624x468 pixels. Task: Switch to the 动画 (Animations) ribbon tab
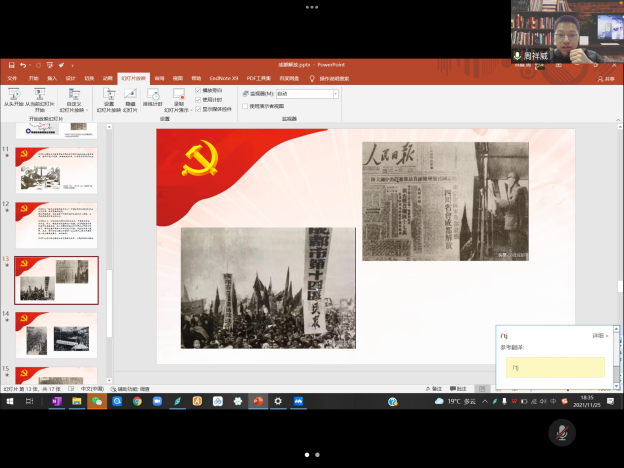pos(107,78)
